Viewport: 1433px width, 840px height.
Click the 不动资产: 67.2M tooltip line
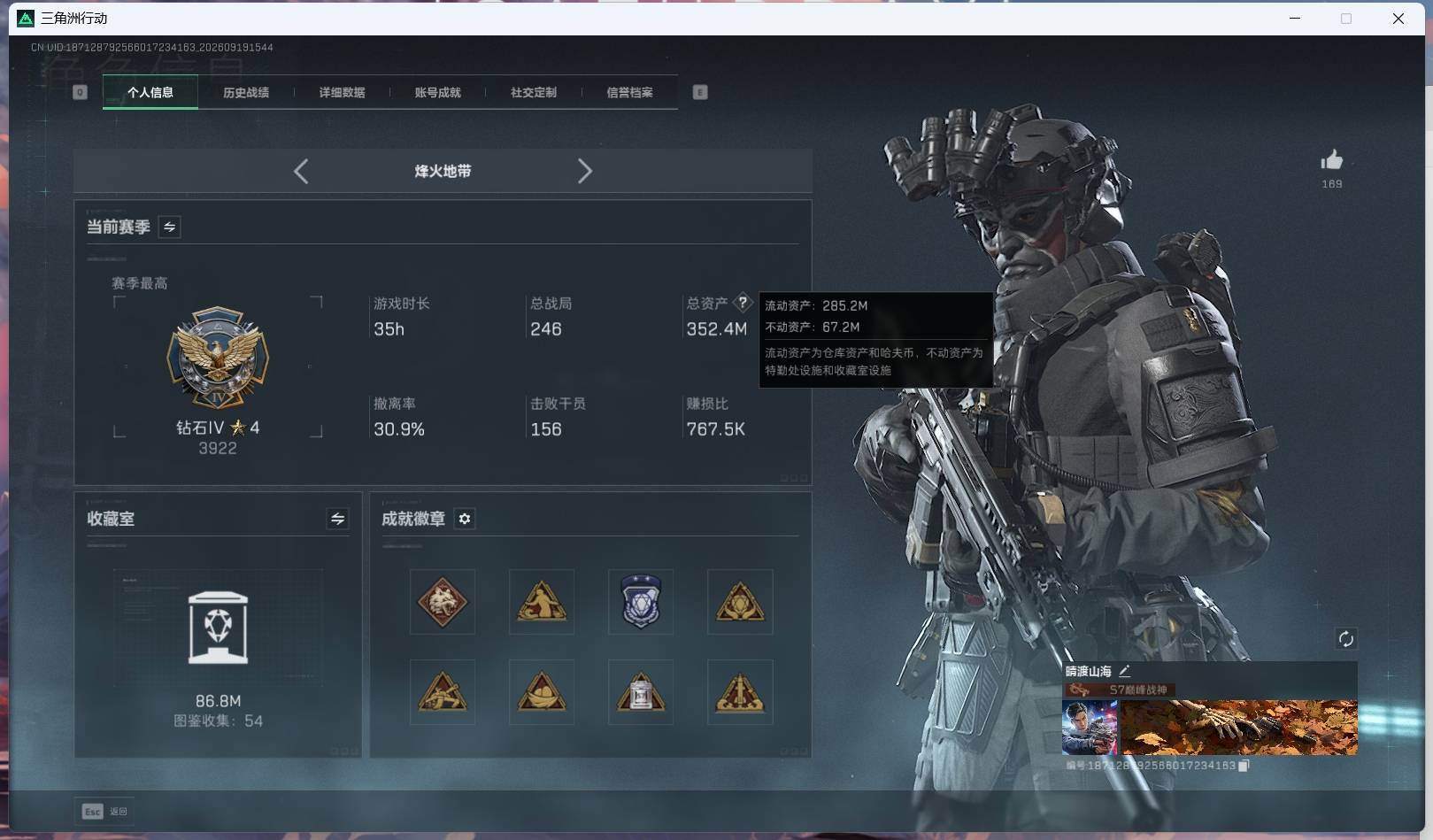tap(813, 327)
